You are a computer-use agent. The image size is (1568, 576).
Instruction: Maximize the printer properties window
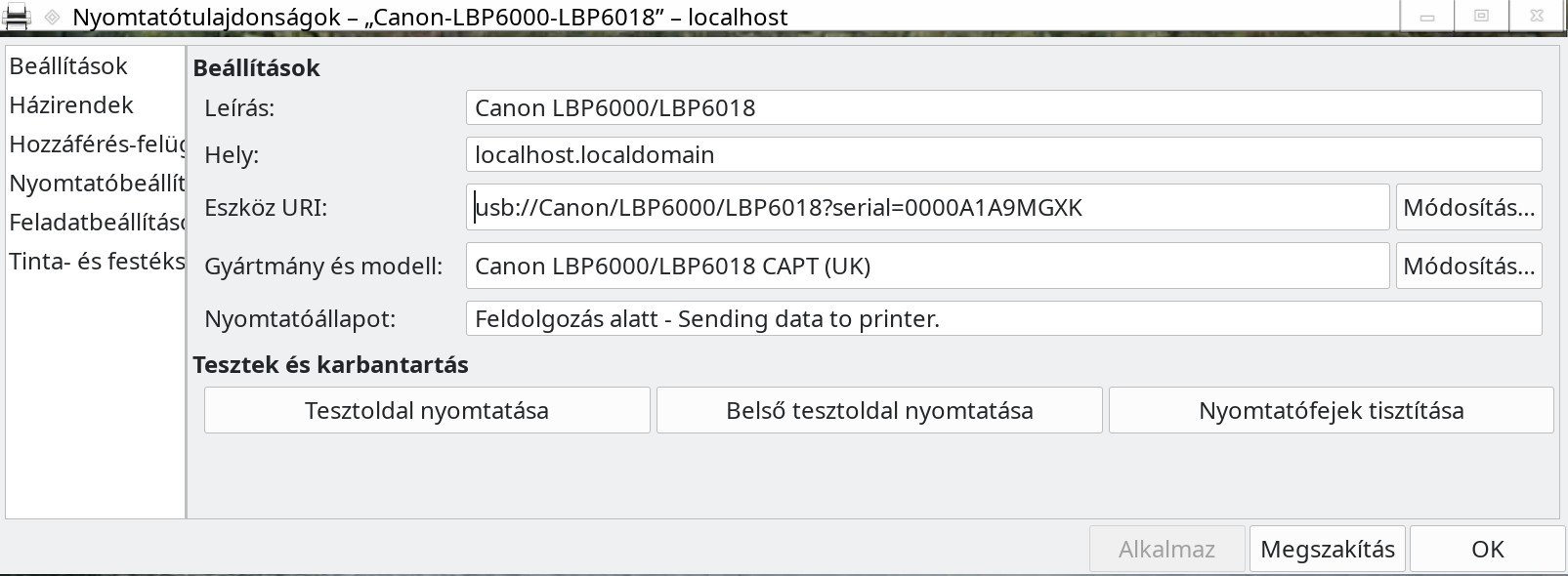(1481, 17)
